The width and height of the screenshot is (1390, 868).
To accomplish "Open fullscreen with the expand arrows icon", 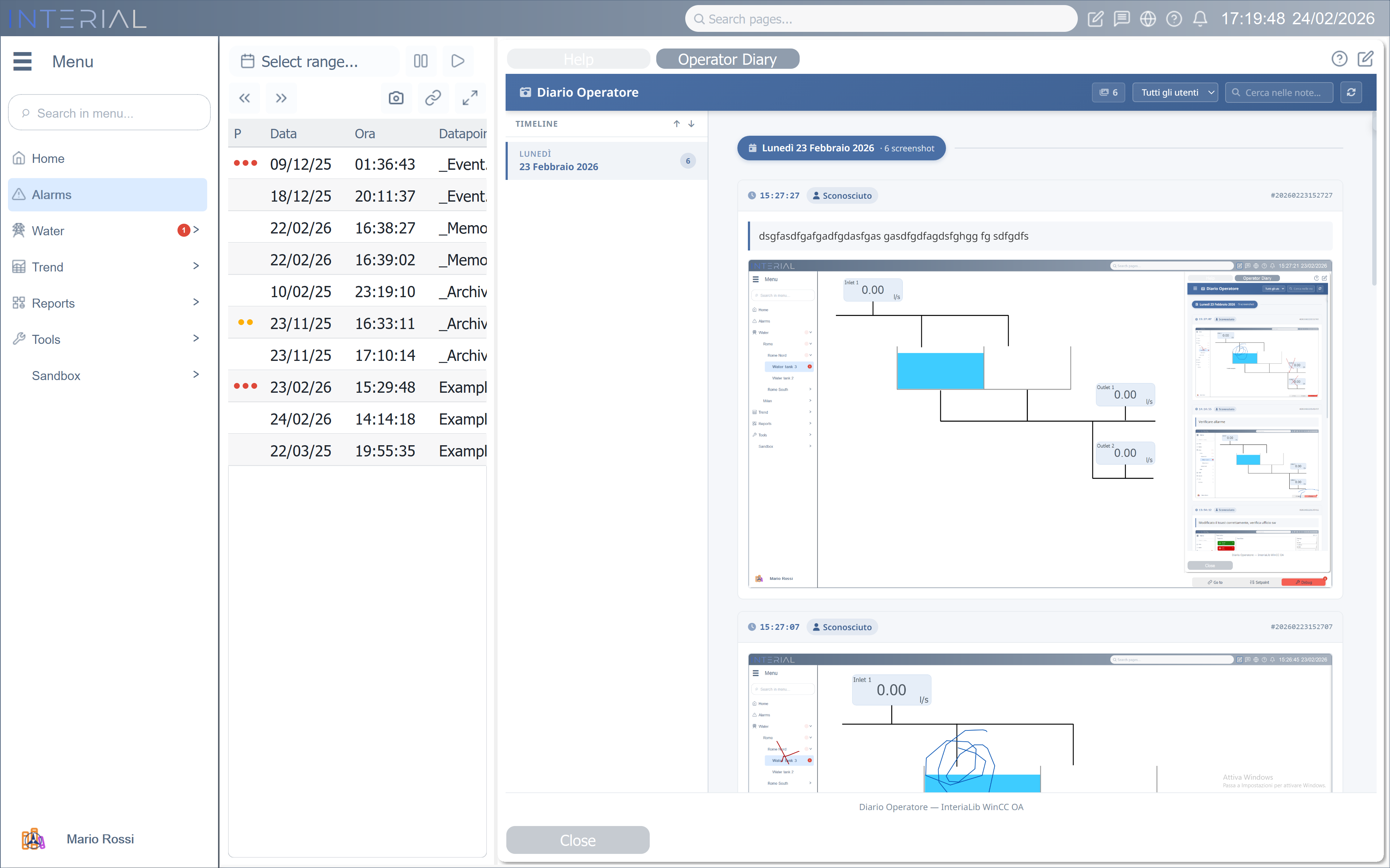I will coord(470,98).
